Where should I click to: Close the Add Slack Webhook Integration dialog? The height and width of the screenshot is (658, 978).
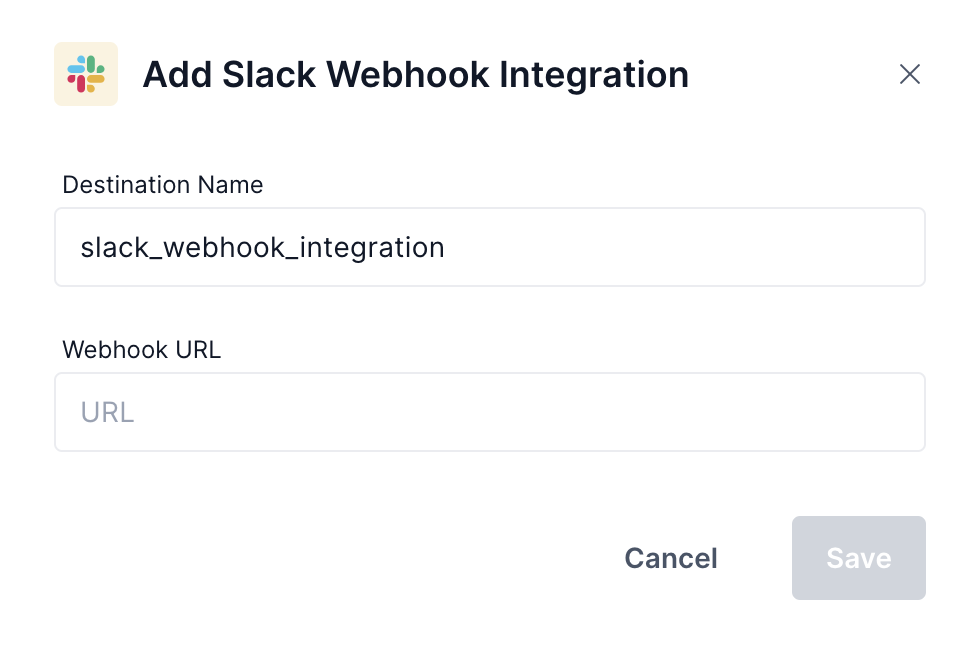909,74
